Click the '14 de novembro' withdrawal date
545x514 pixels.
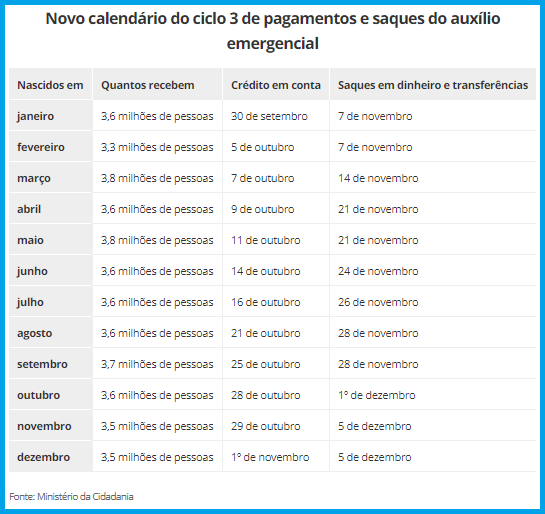378,178
